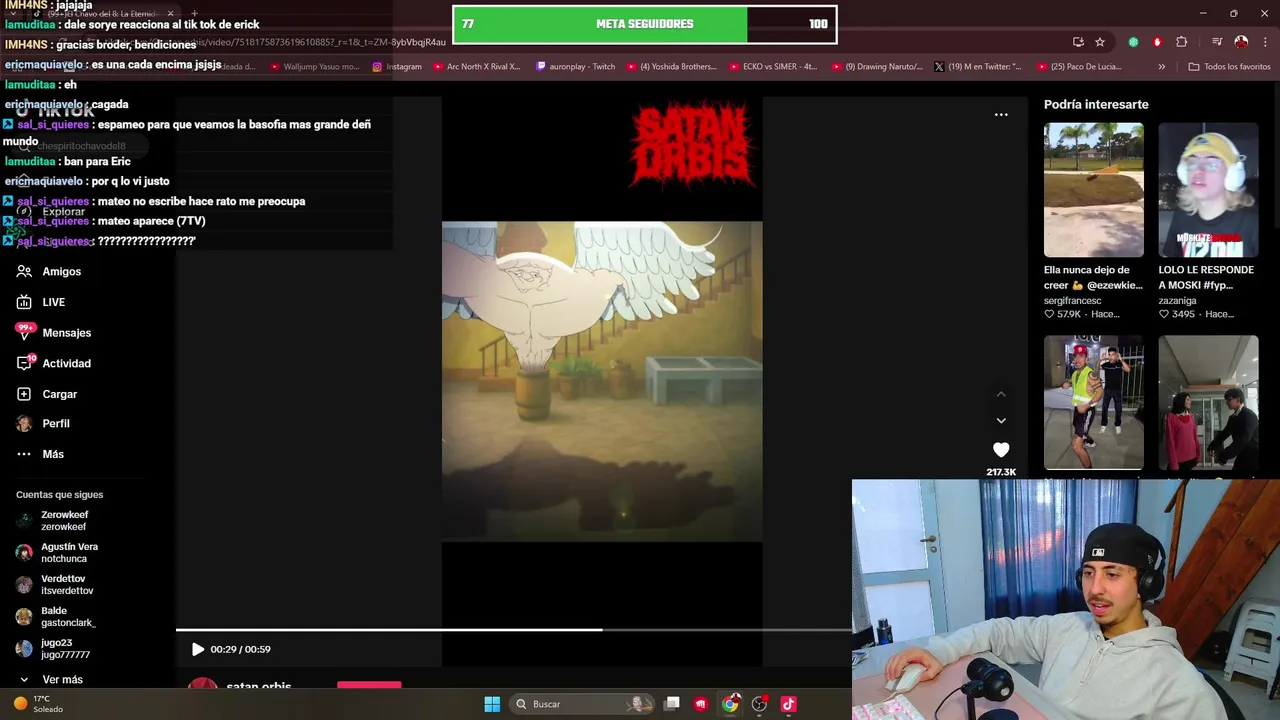The height and width of the screenshot is (720, 1280).
Task: Open Arc North X Rival bookmark
Action: (477, 67)
